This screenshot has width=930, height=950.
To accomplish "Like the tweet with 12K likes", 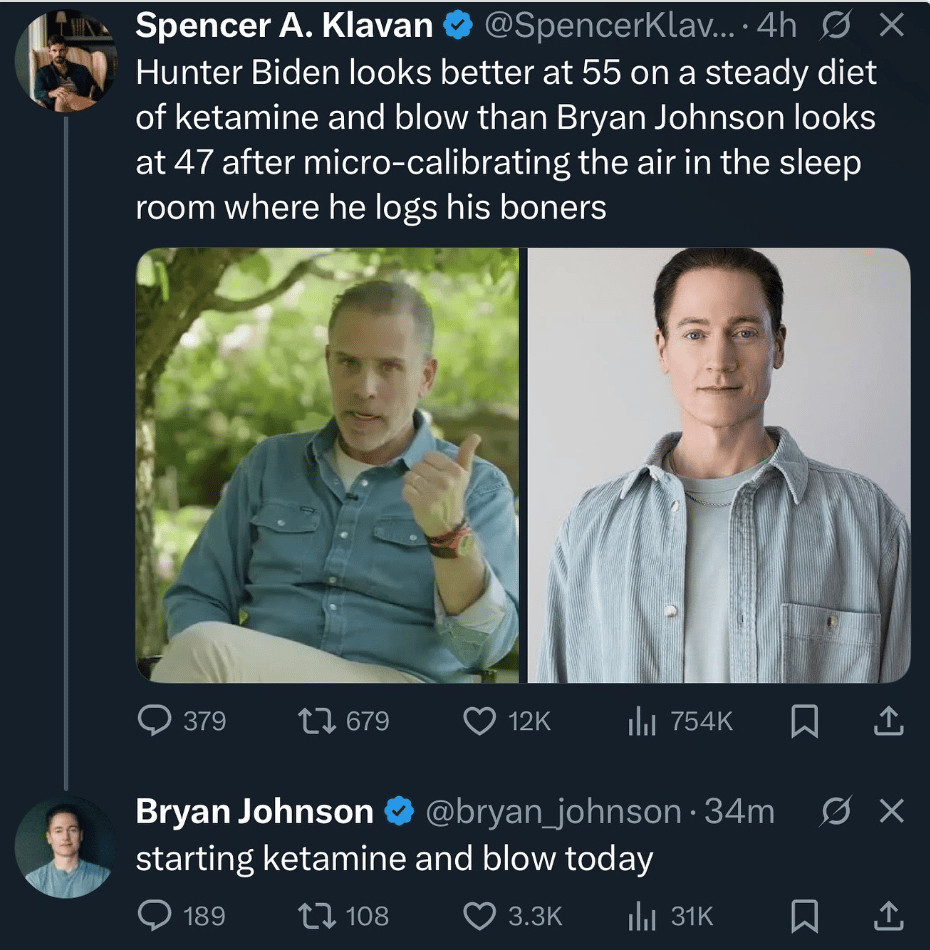I will 481,721.
